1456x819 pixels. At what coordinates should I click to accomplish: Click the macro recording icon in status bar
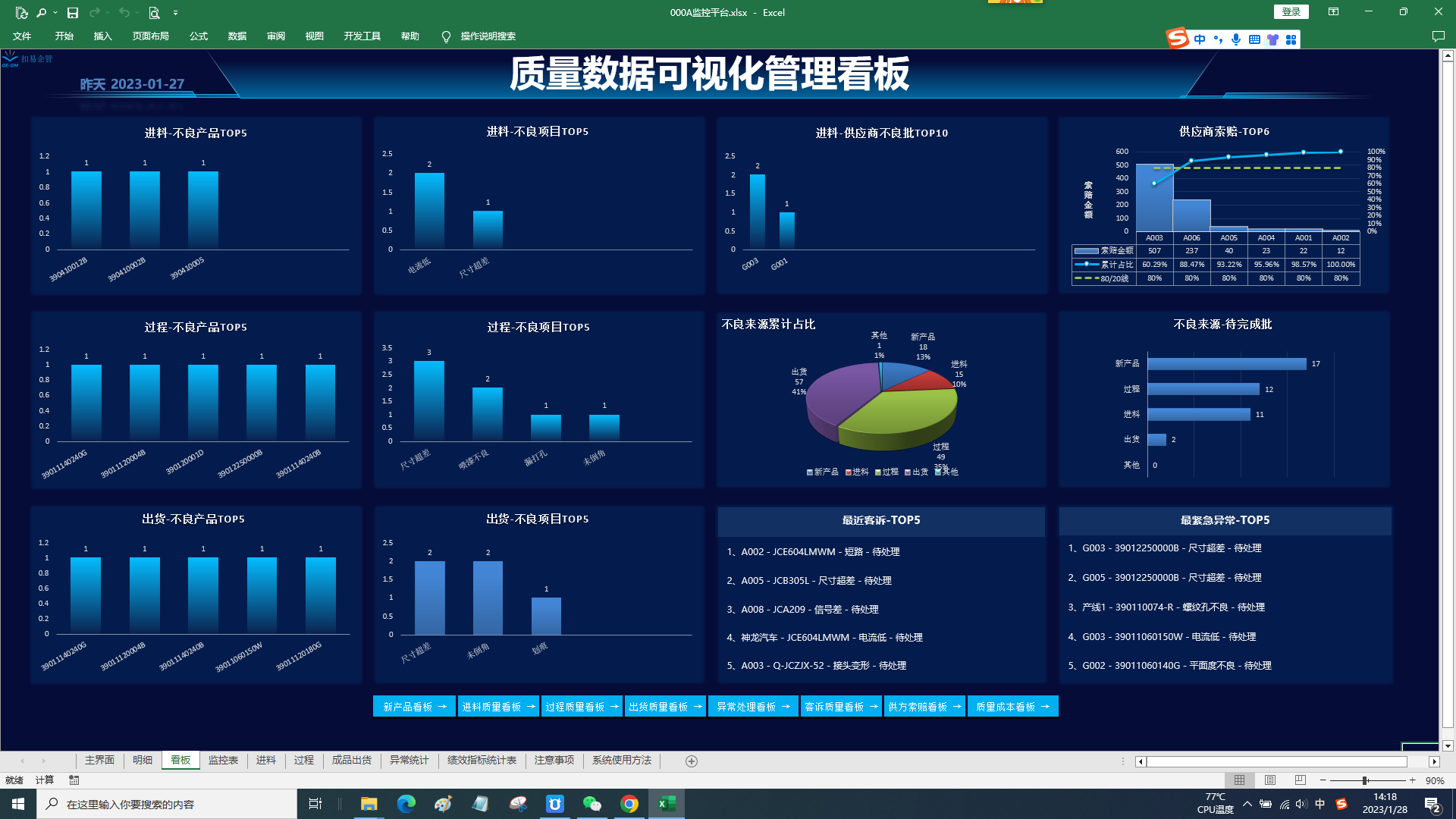pyautogui.click(x=74, y=780)
